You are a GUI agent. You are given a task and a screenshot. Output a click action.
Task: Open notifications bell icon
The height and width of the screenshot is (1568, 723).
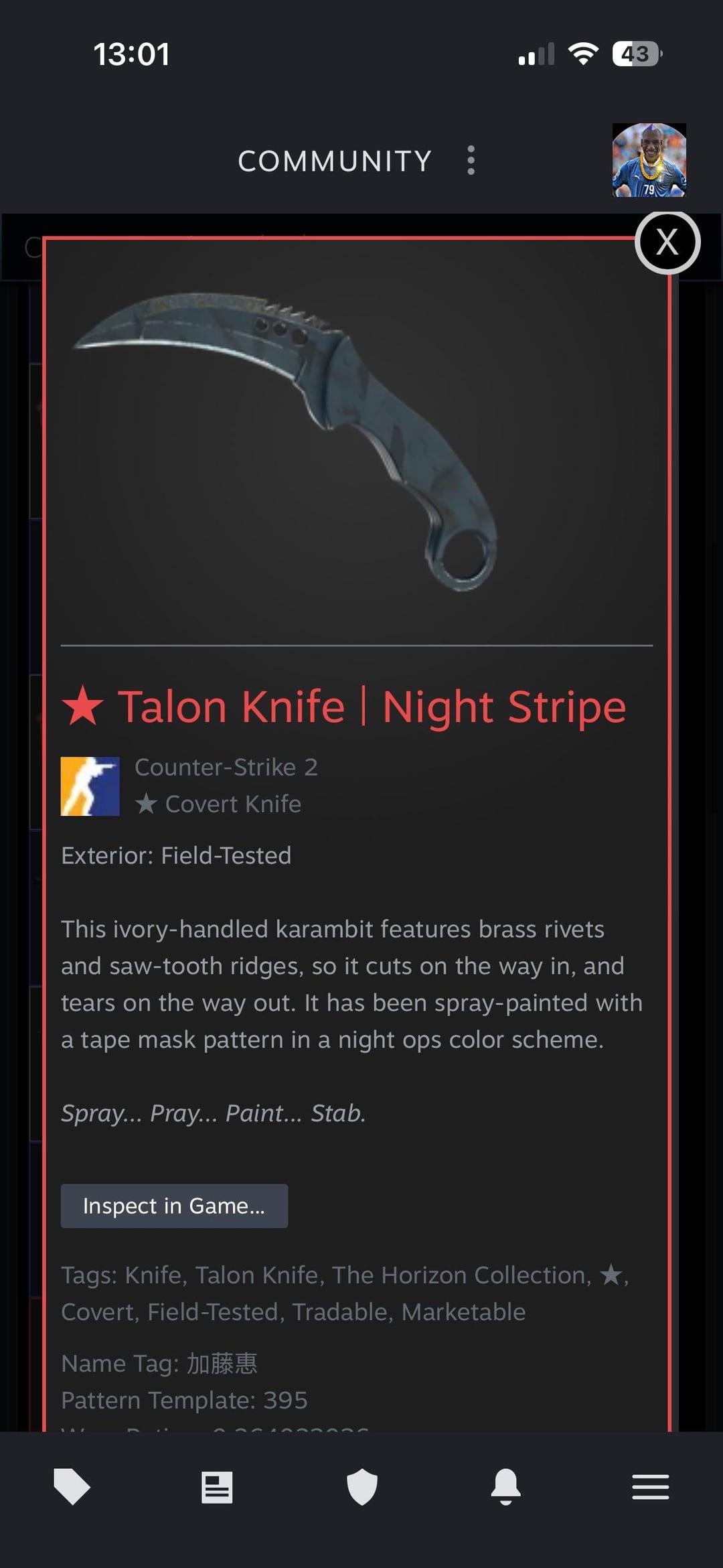(506, 1487)
